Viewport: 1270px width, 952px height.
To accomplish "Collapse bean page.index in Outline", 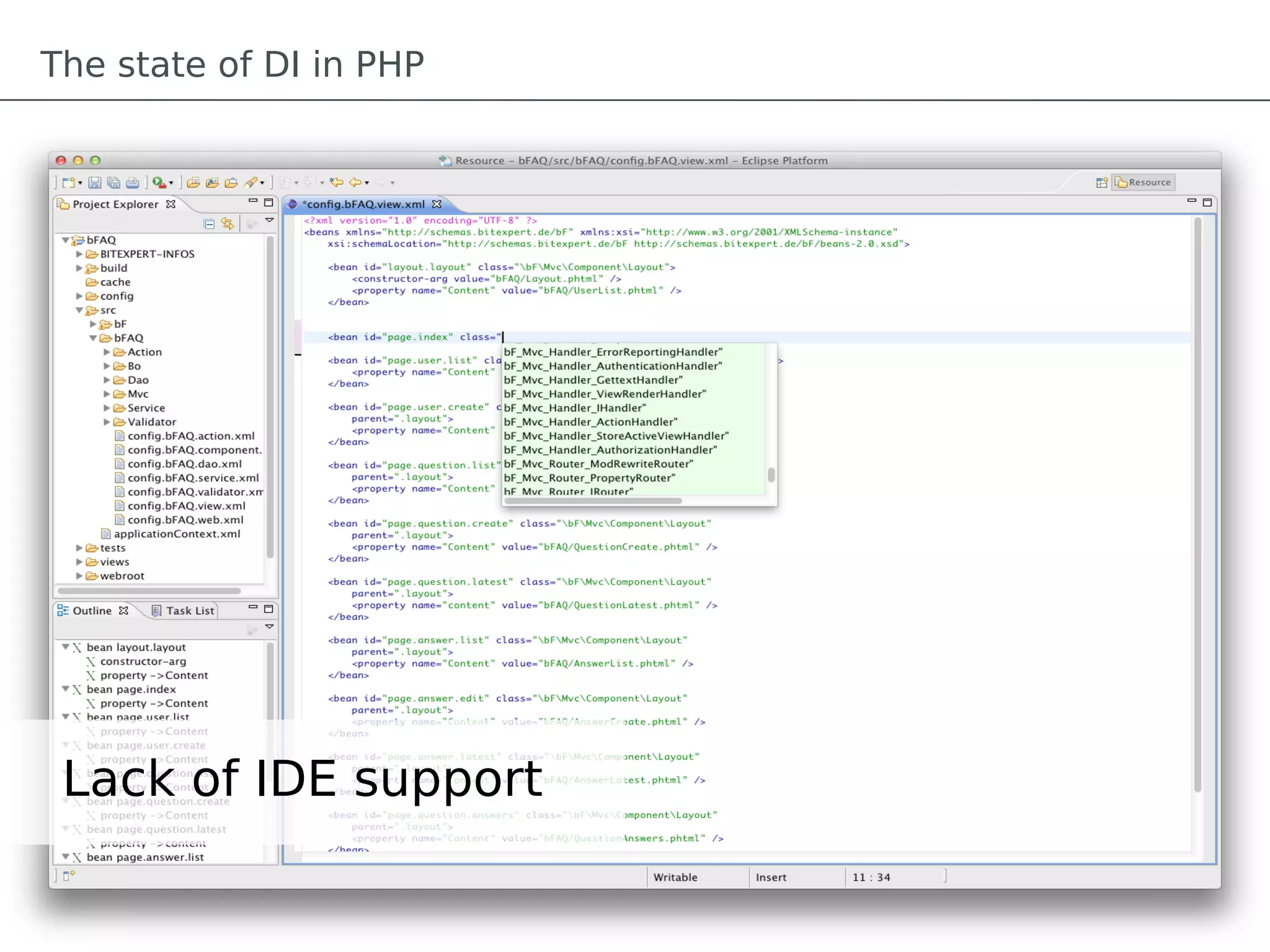I will [x=66, y=689].
